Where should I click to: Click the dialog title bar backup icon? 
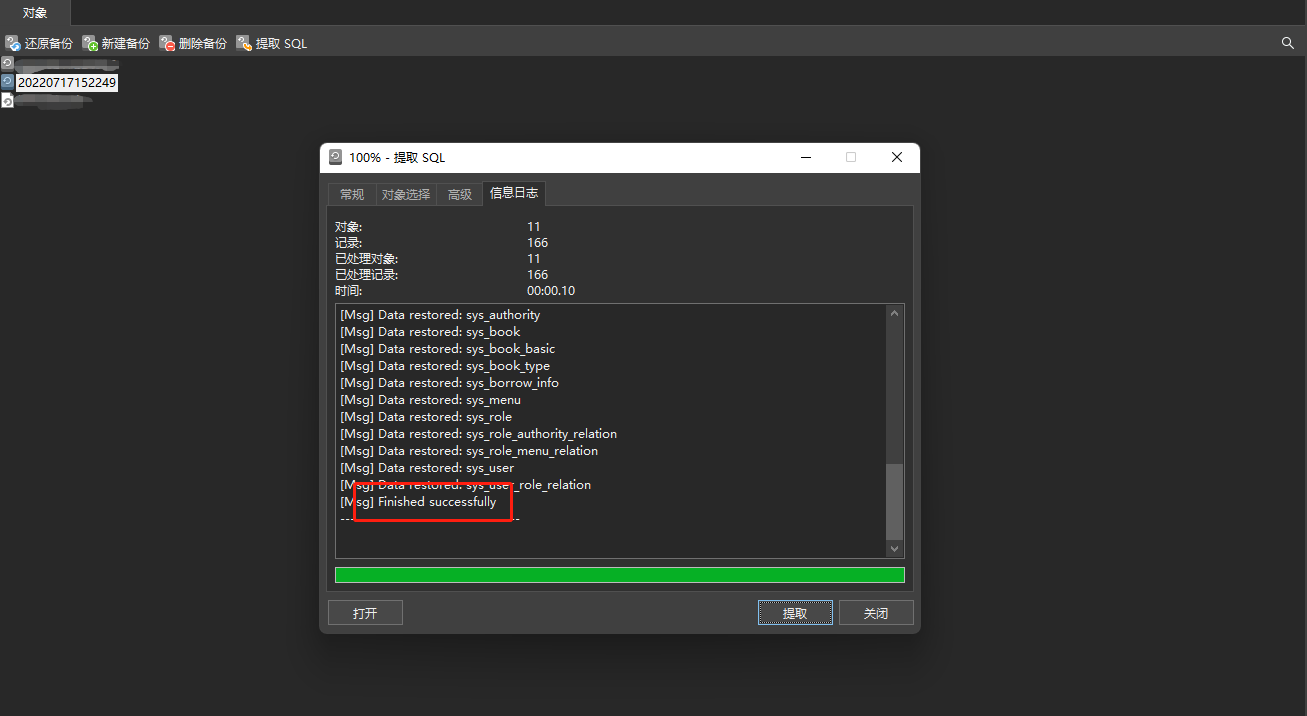[x=335, y=157]
